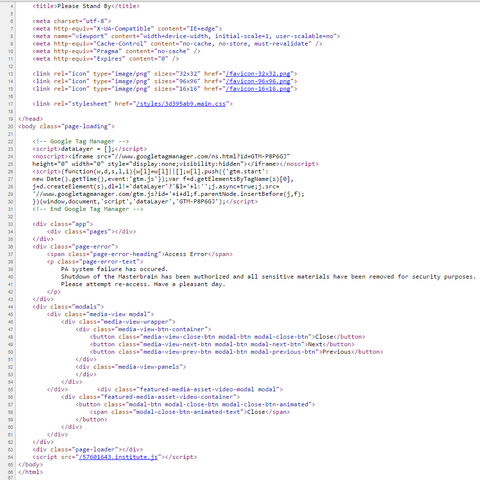
Task: Click the media-view-prev-btn Previous button line
Action: [x=236, y=352]
